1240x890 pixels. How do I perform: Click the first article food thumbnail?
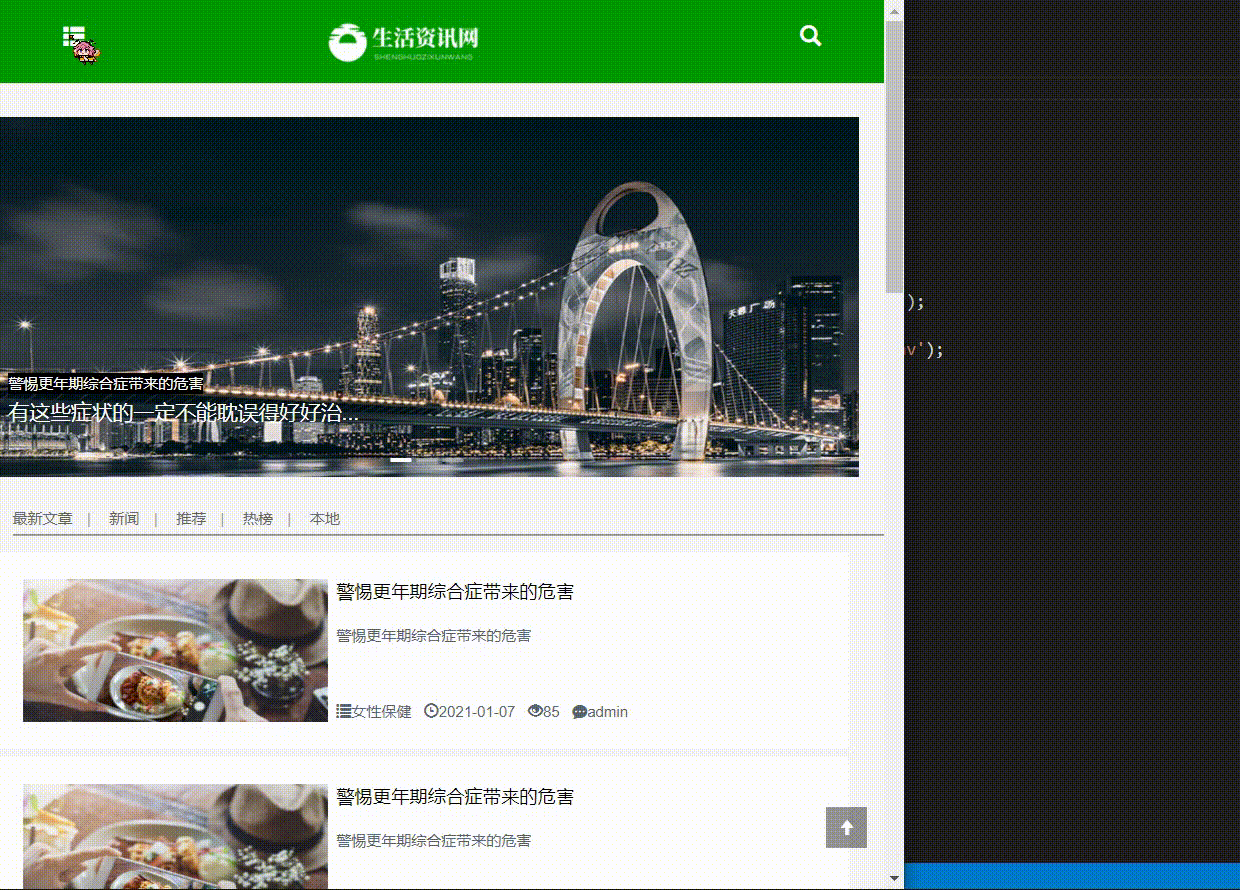tap(175, 650)
